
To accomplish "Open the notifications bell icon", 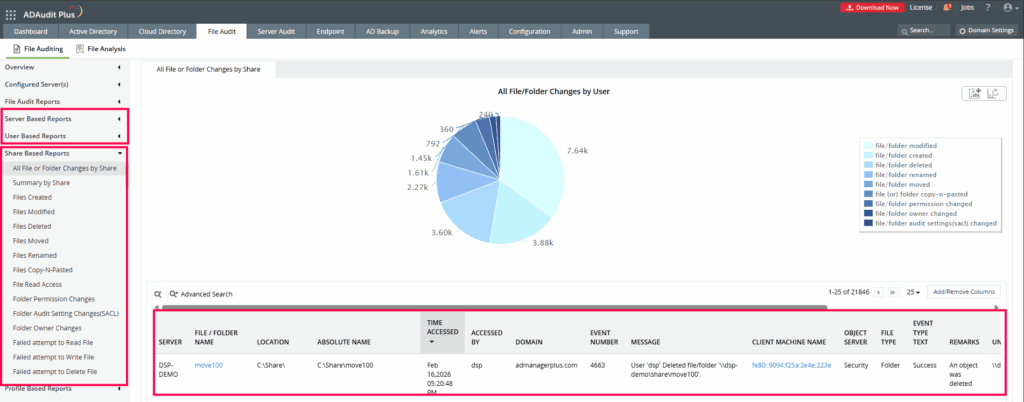I will click(947, 8).
